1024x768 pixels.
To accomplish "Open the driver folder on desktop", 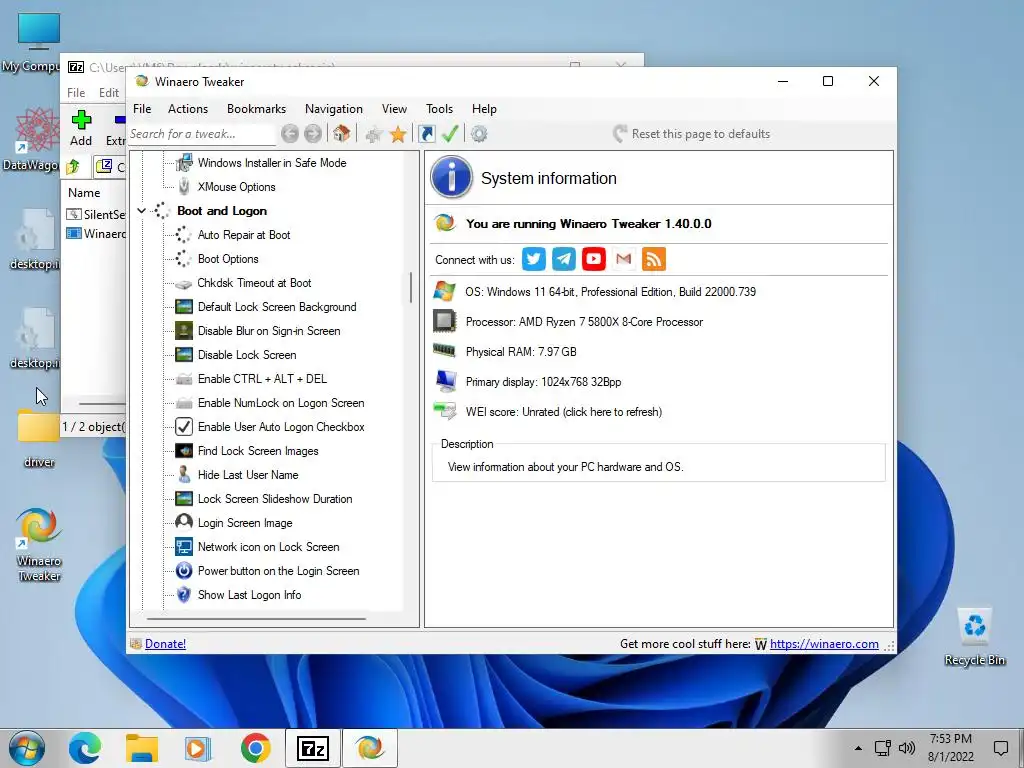I will point(39,438).
